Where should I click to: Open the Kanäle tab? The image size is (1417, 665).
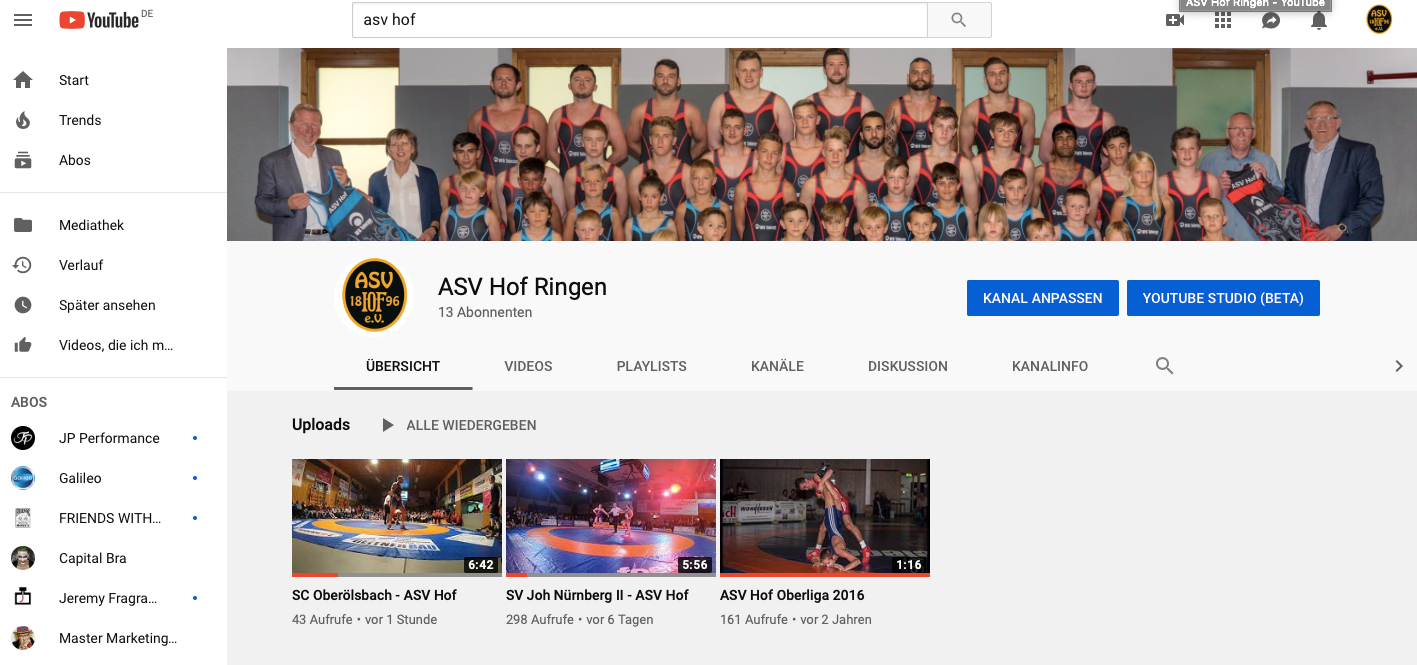coord(777,366)
